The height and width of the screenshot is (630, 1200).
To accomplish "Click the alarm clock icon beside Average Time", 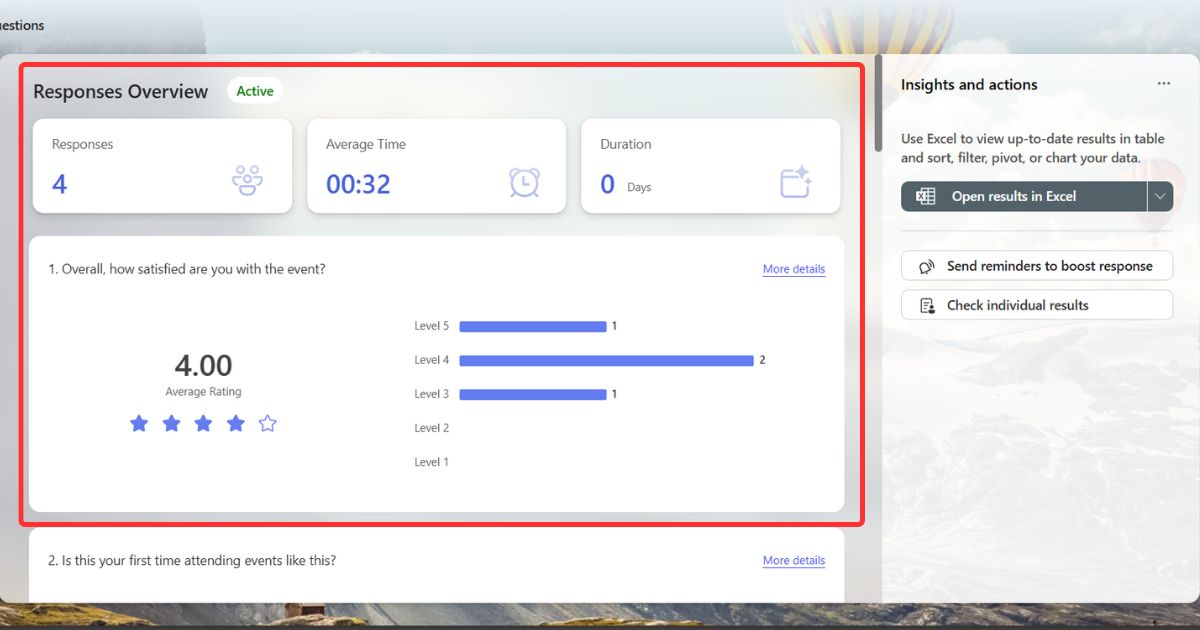I will (x=522, y=182).
